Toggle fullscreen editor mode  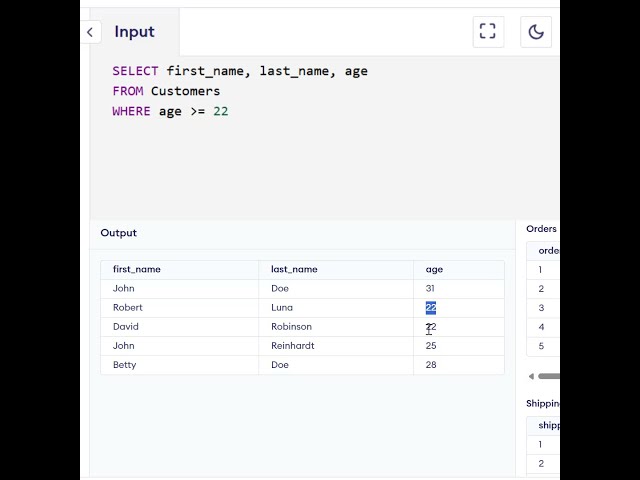pyautogui.click(x=488, y=32)
